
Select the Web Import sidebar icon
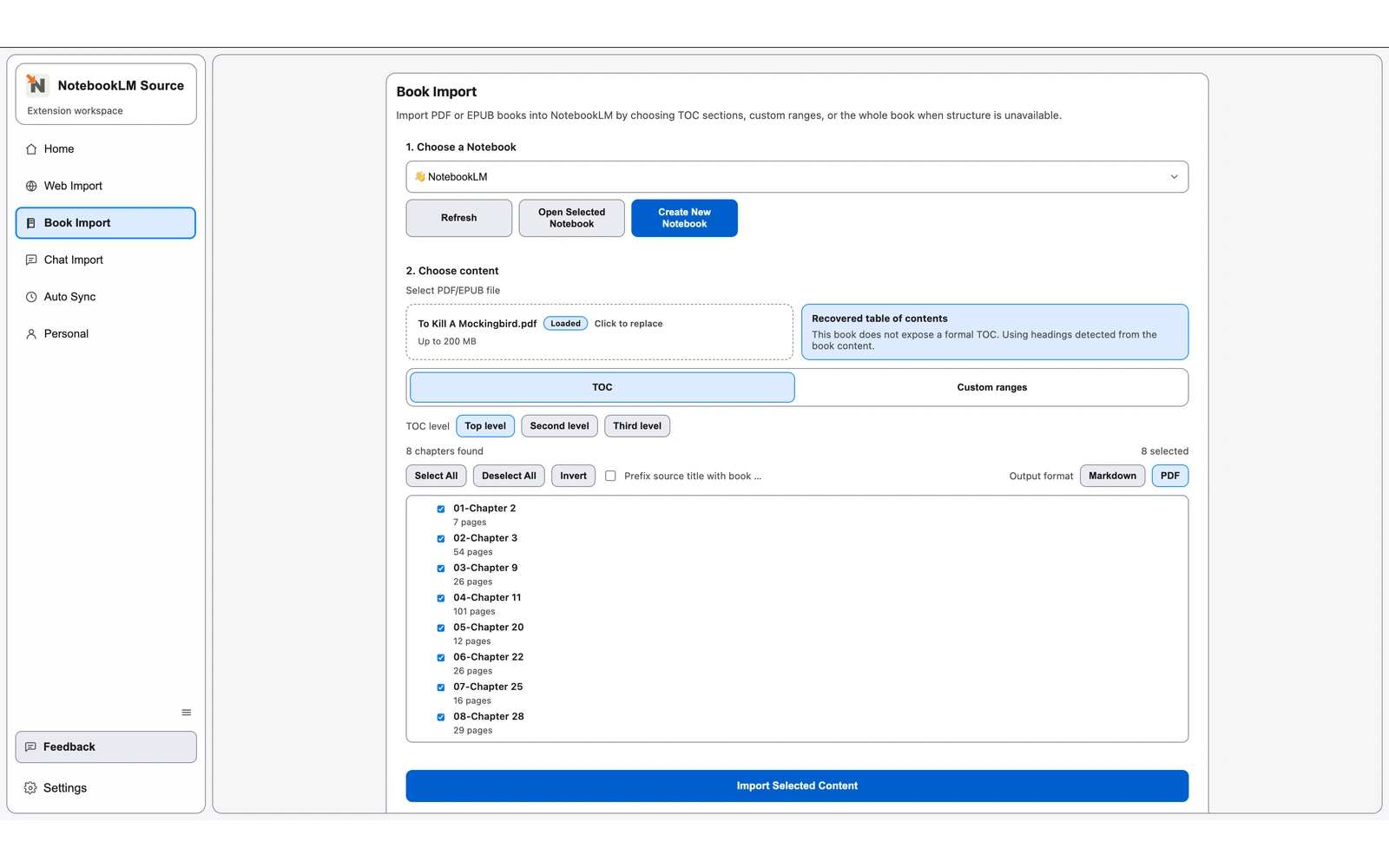(31, 186)
